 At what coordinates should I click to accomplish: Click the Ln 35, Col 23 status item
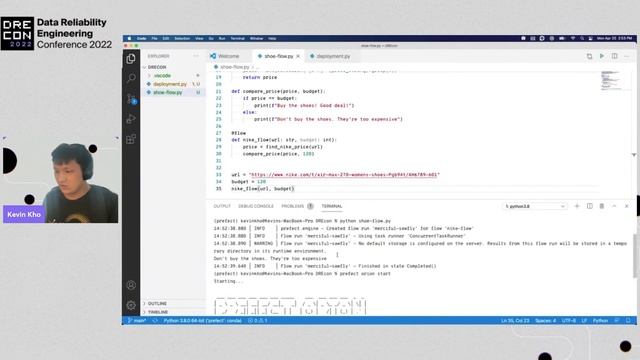click(x=515, y=320)
